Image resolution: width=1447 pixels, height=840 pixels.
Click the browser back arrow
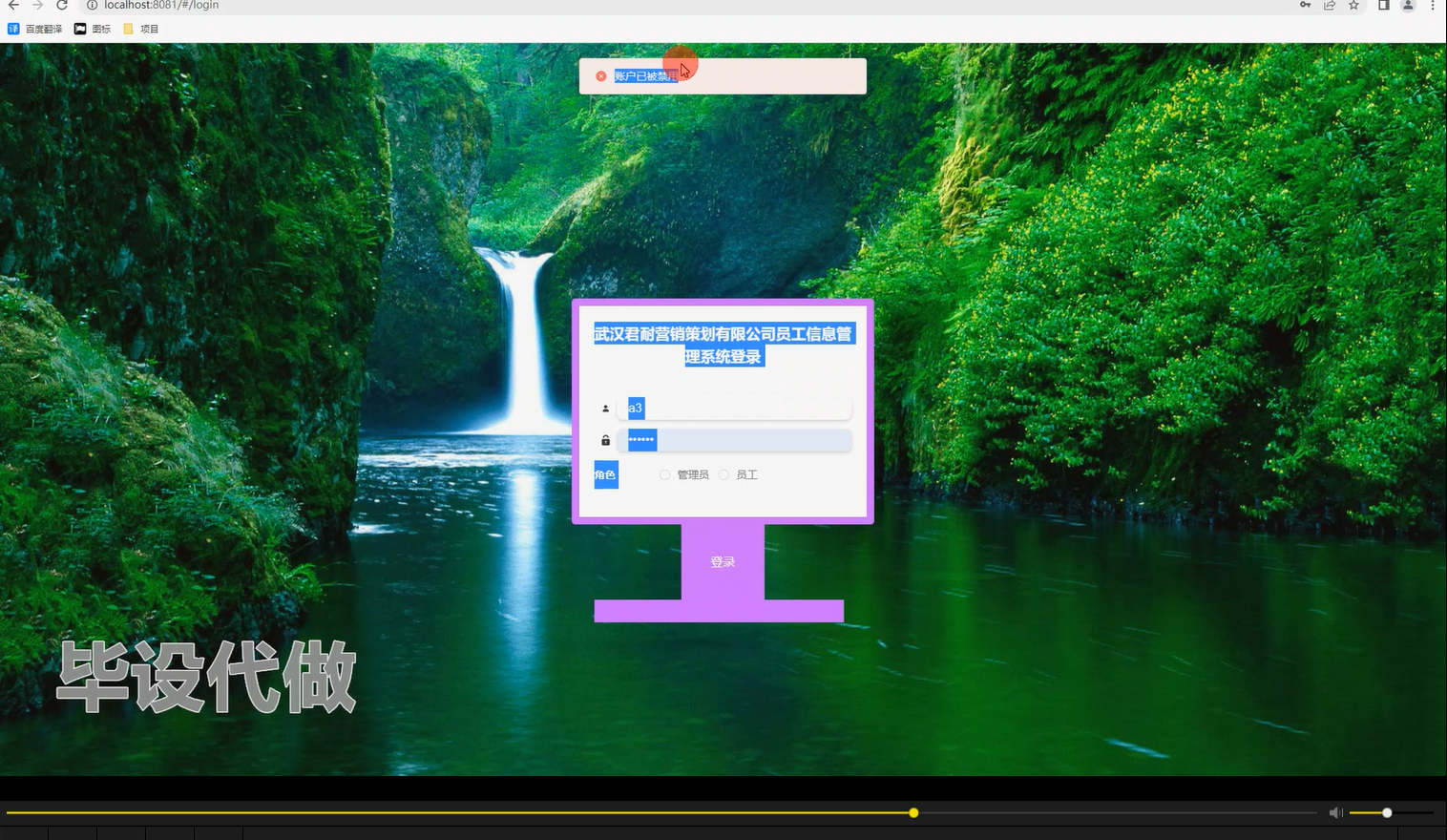13,5
